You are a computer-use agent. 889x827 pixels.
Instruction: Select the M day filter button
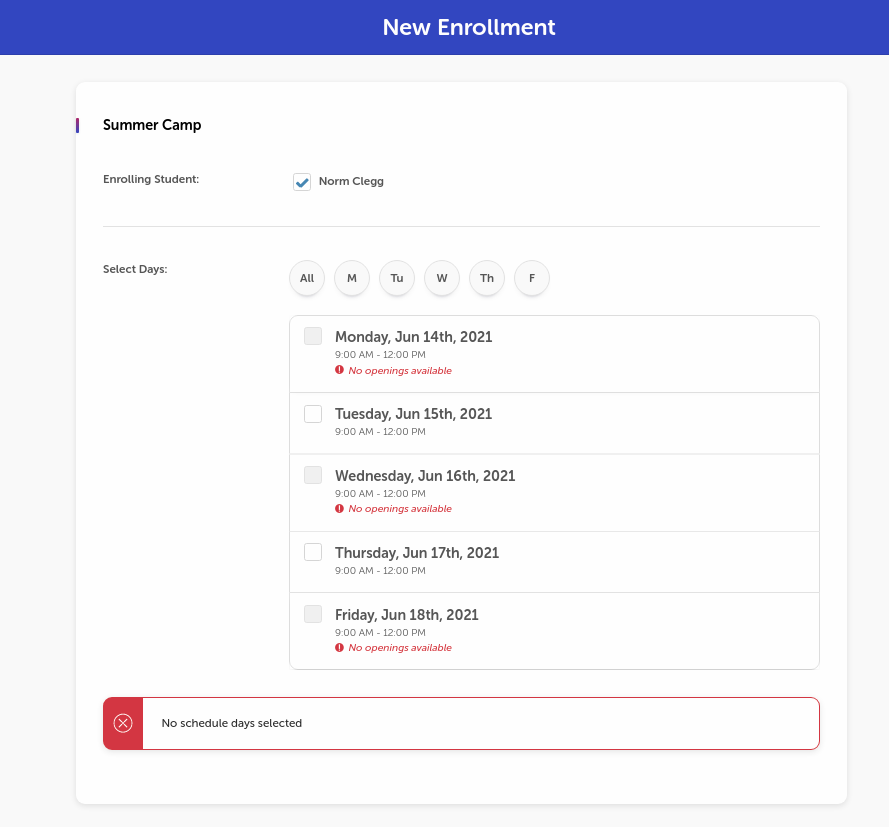[352, 278]
